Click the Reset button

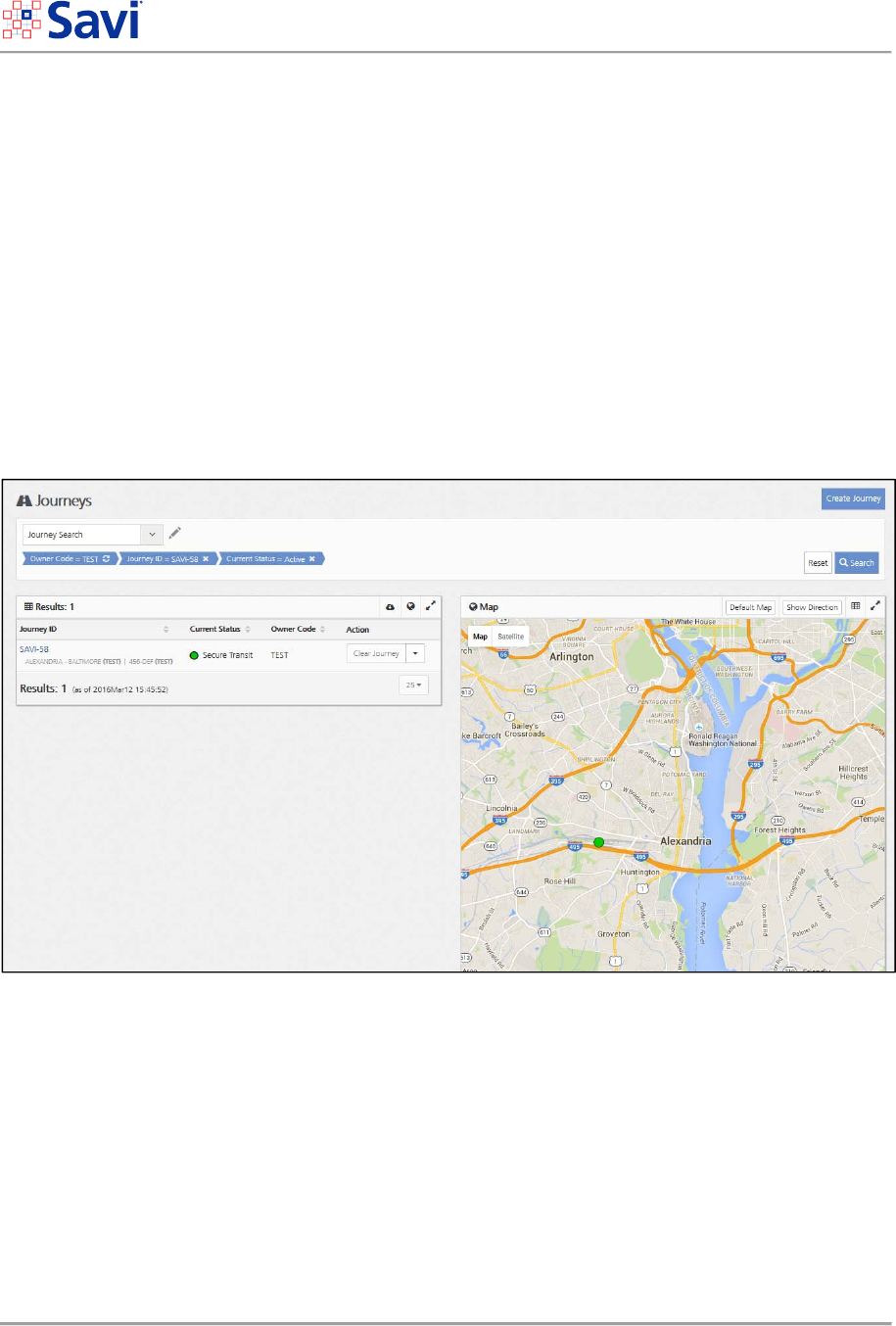click(x=818, y=563)
